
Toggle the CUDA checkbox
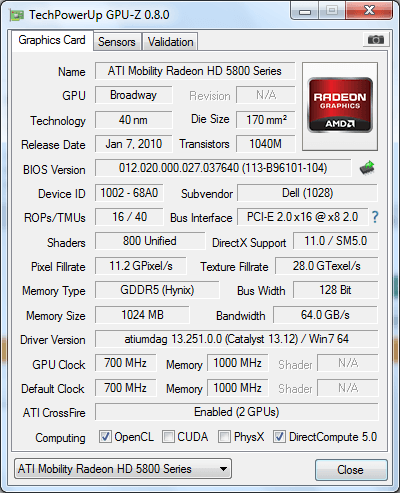click(x=168, y=436)
